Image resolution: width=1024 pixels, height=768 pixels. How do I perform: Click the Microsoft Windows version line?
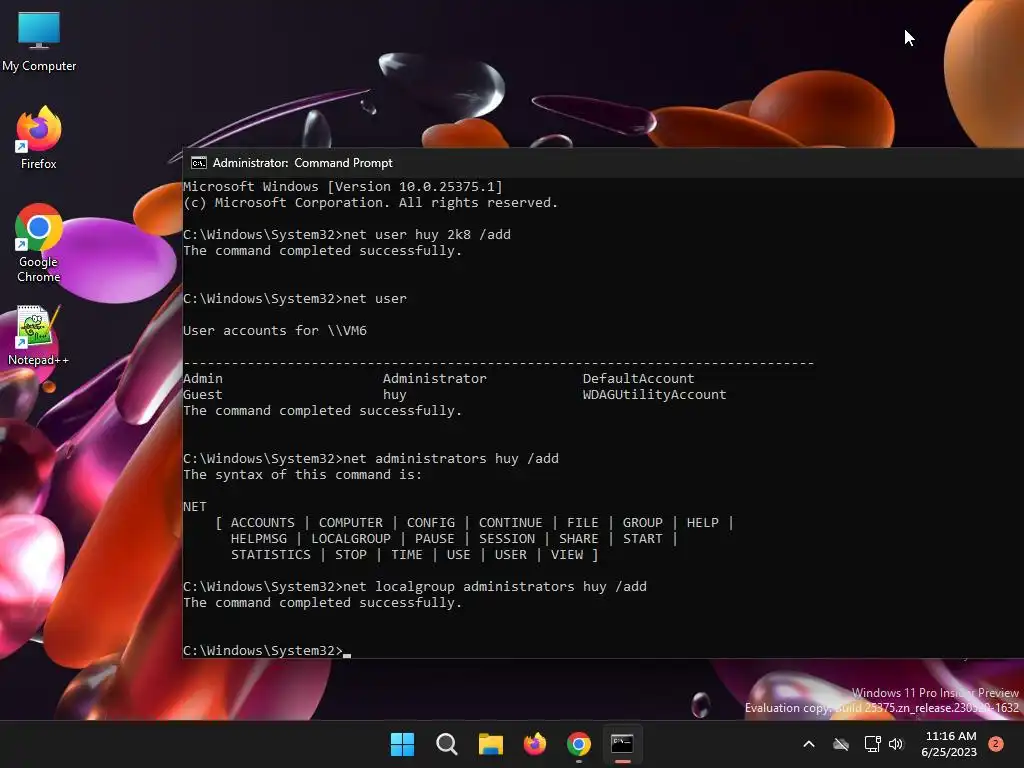point(343,187)
